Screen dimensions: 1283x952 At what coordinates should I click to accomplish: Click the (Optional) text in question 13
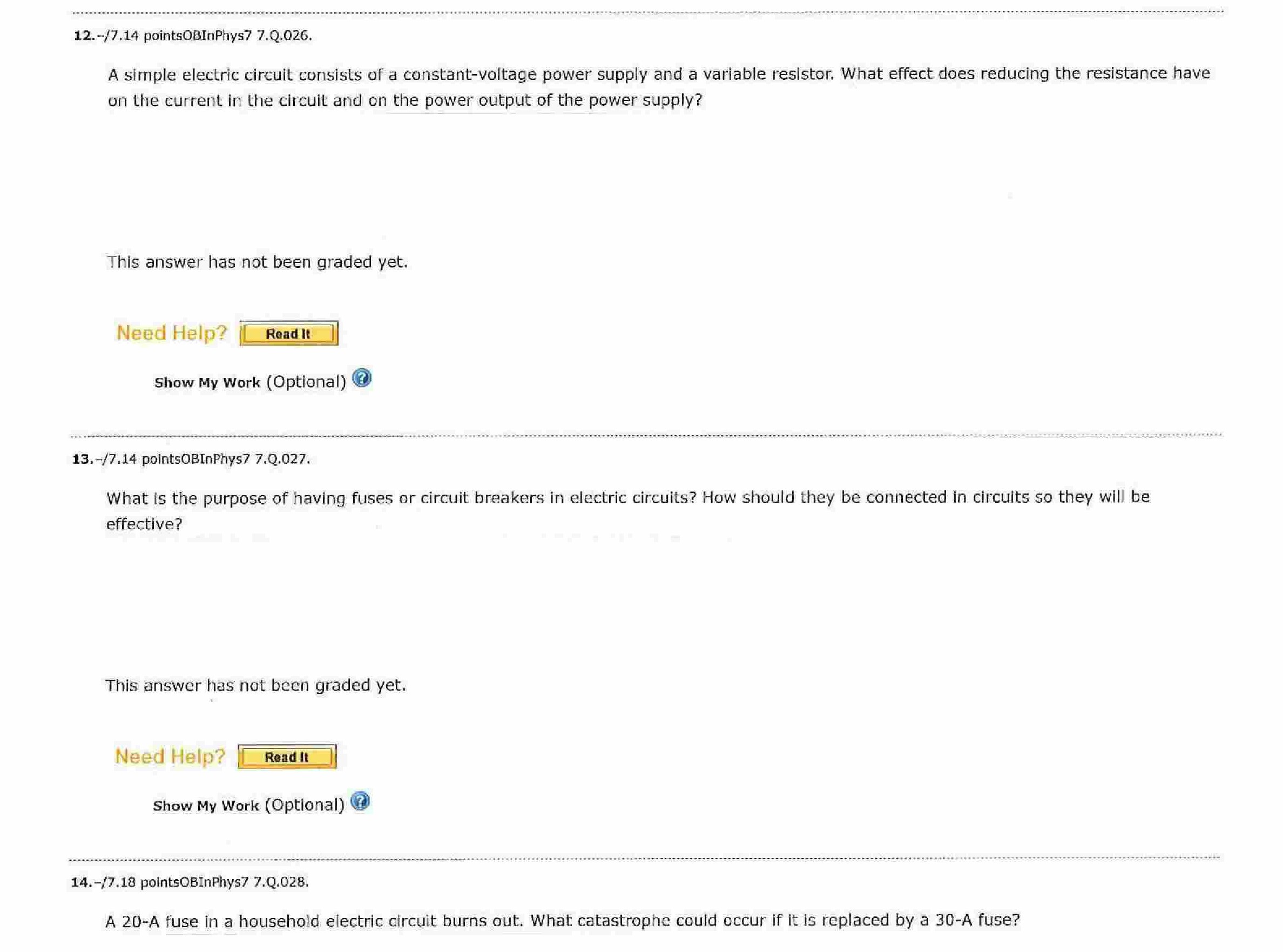click(x=304, y=805)
